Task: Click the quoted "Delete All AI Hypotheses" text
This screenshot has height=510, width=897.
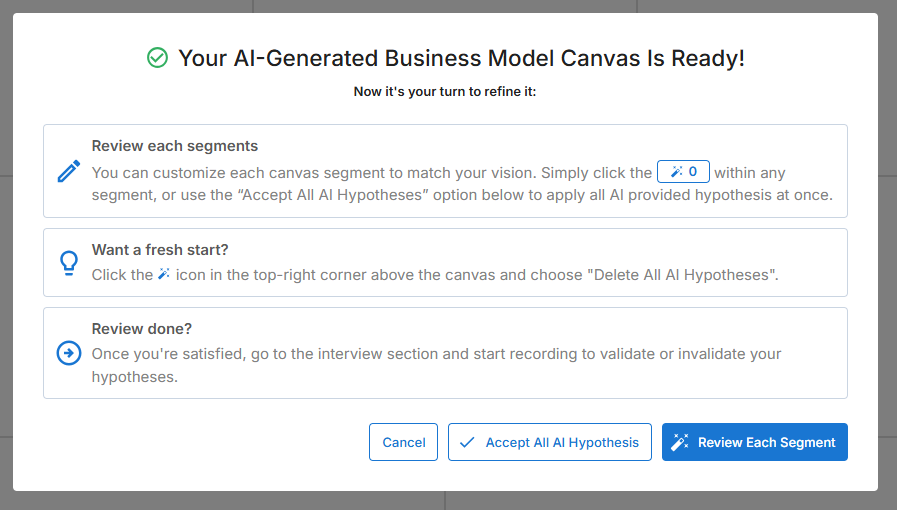Action: point(685,274)
